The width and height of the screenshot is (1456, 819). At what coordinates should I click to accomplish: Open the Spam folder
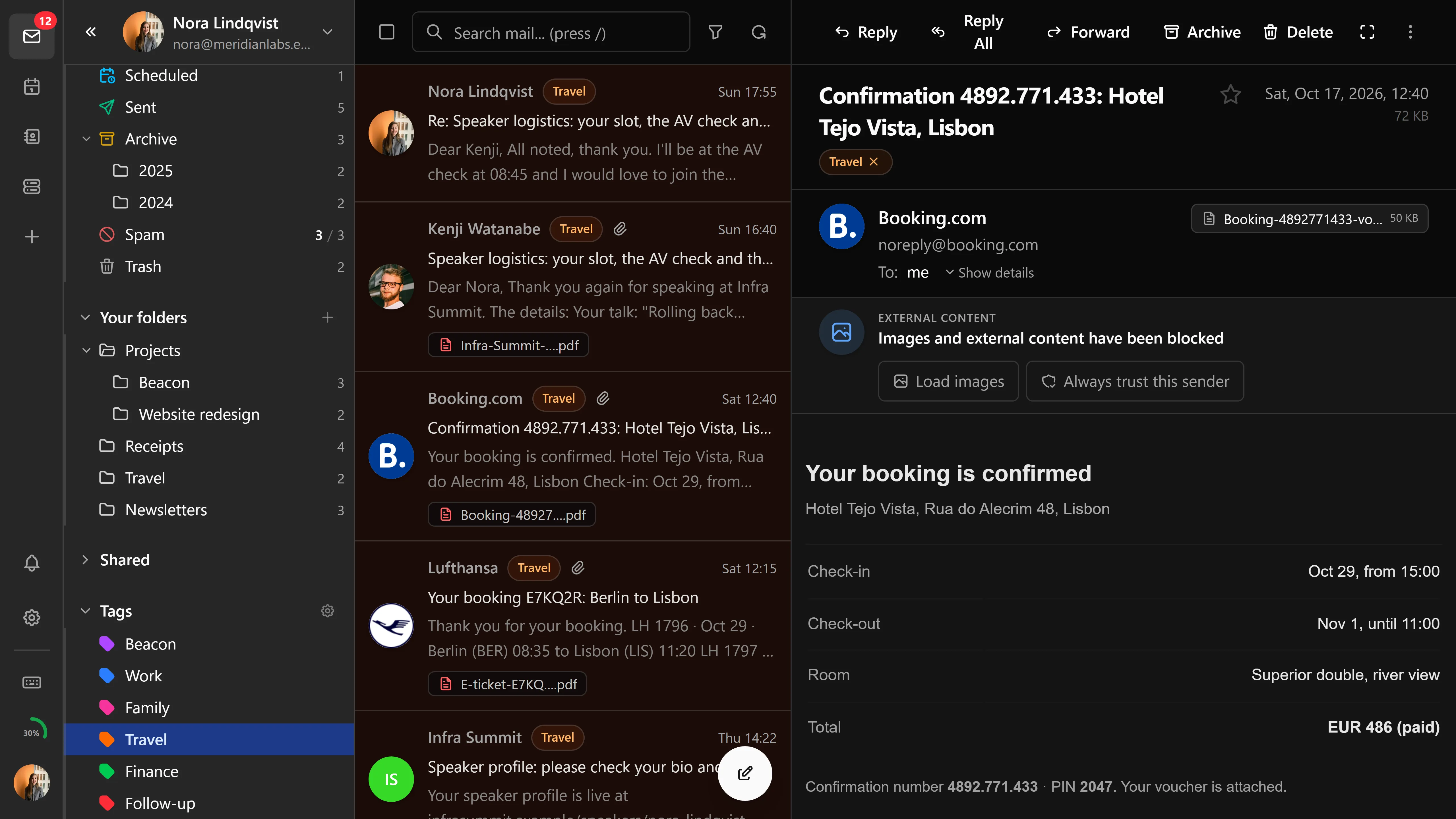(210, 235)
